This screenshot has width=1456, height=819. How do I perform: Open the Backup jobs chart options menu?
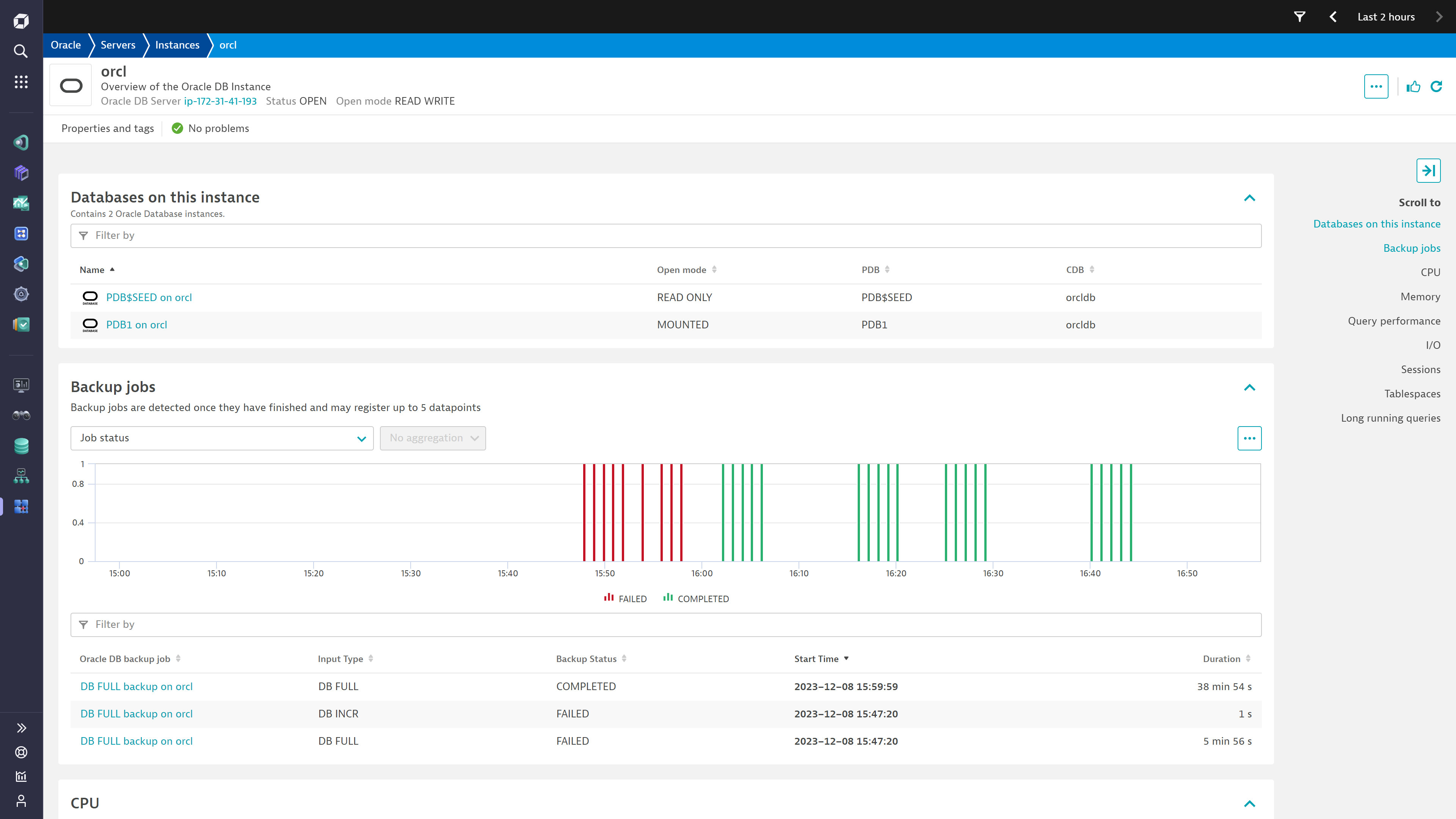1249,438
